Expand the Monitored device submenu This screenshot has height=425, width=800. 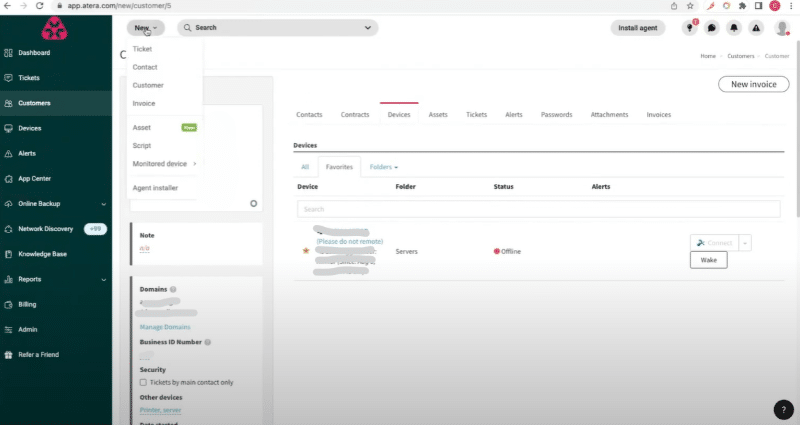coord(164,164)
